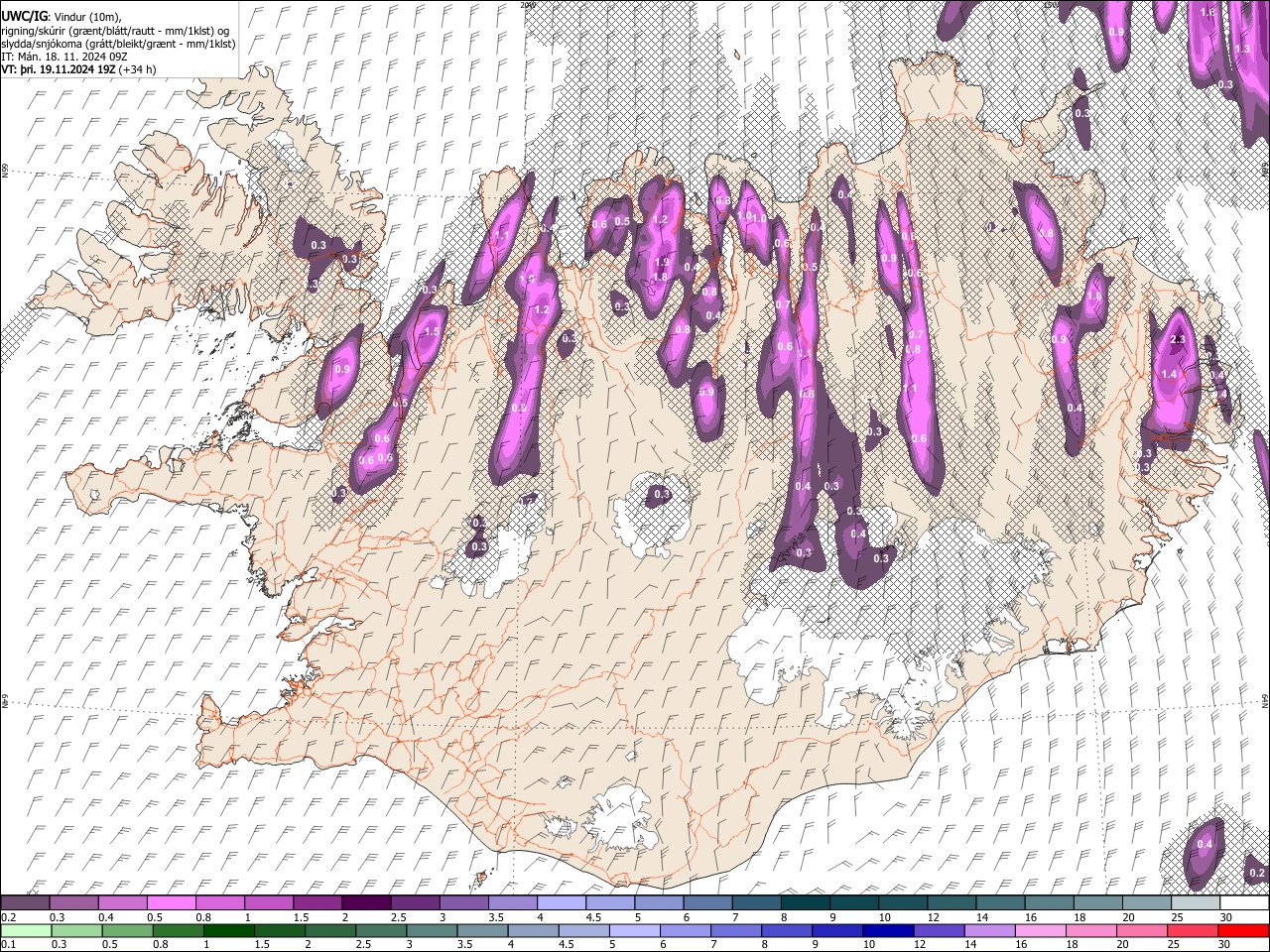
Task: Click the '(+34 h)' forecast offset text
Action: pyautogui.click(x=137, y=69)
